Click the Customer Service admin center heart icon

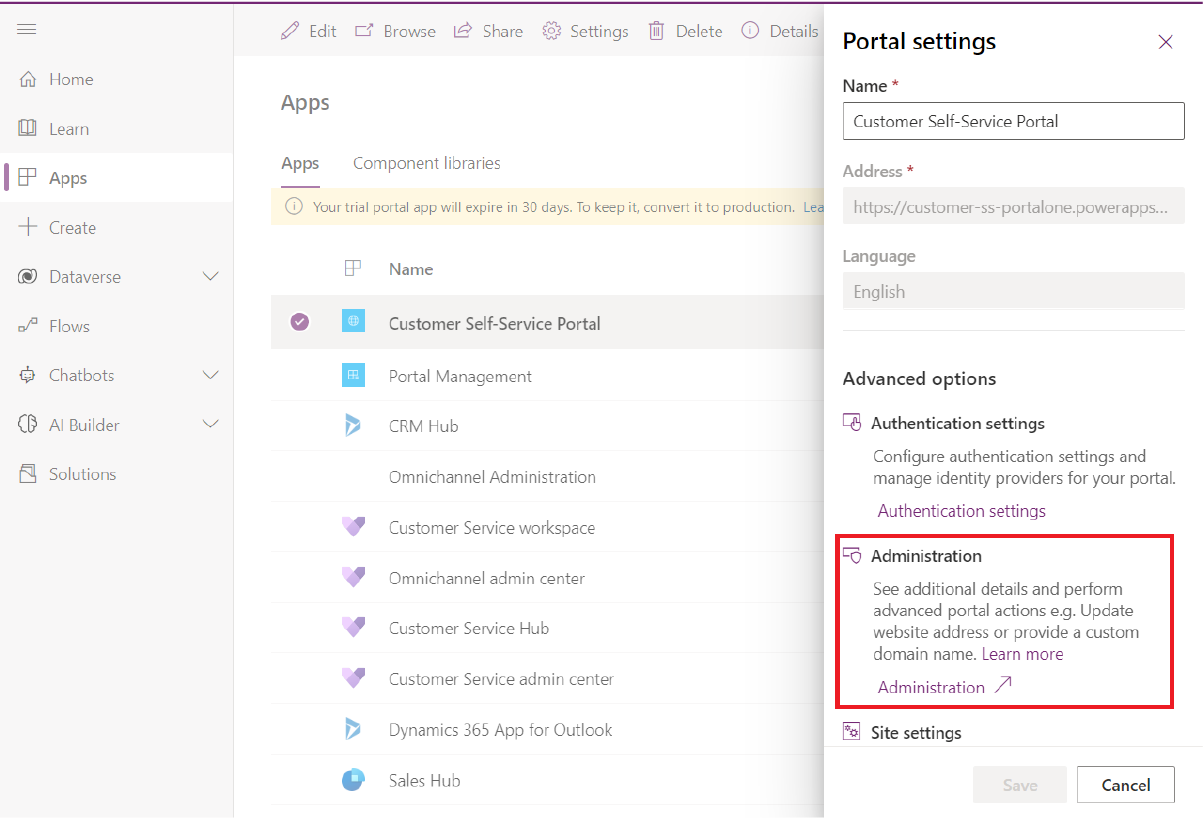pyautogui.click(x=353, y=678)
